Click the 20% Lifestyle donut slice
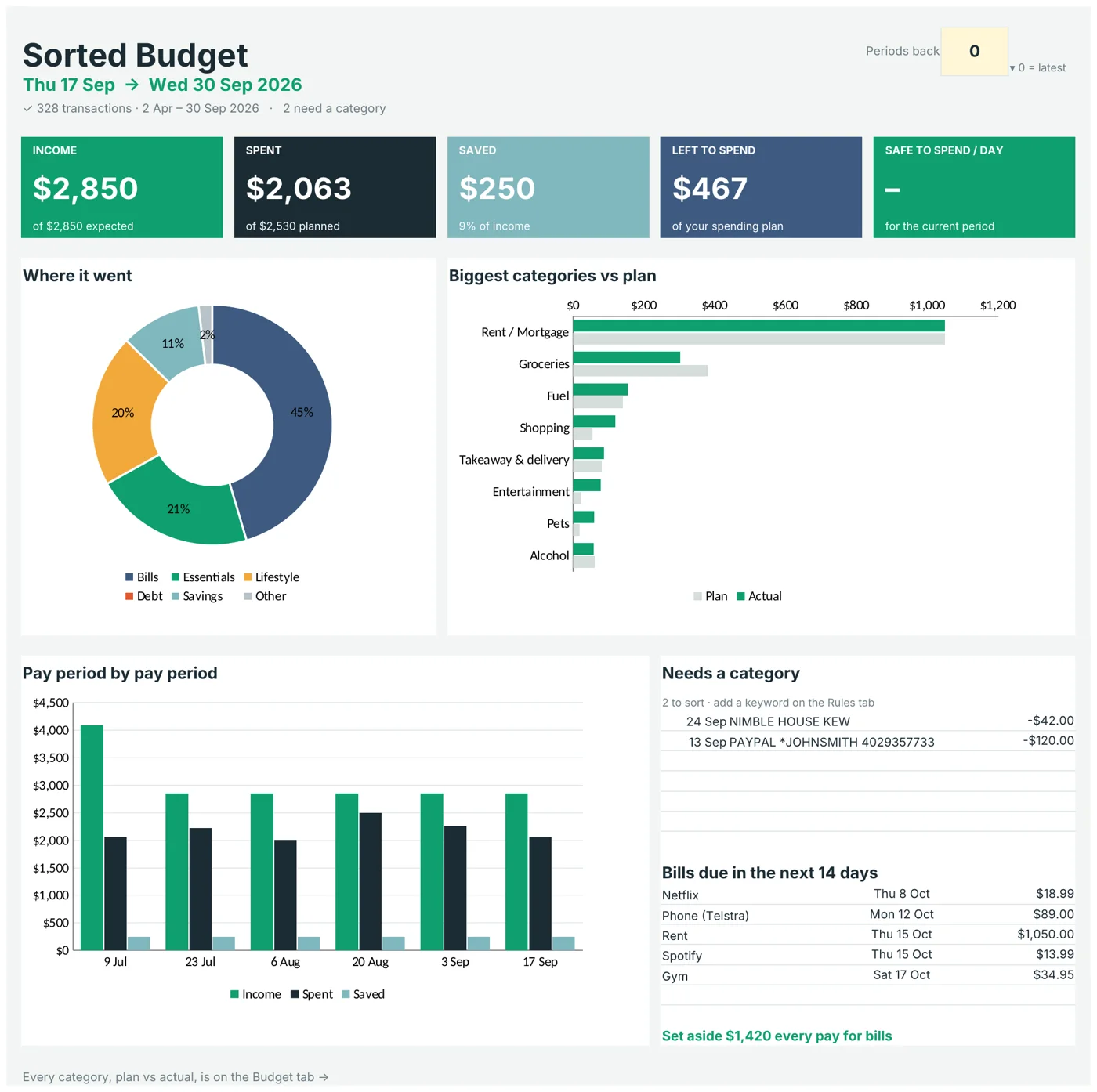1097x1092 pixels. [x=123, y=413]
